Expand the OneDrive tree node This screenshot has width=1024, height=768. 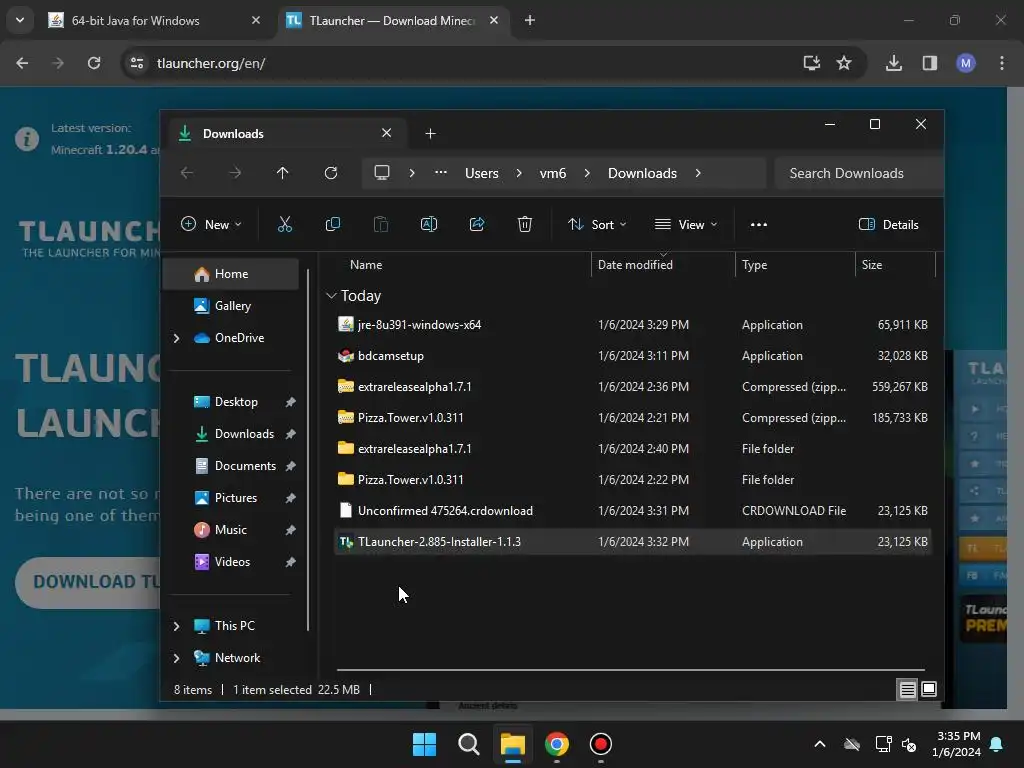(x=176, y=338)
